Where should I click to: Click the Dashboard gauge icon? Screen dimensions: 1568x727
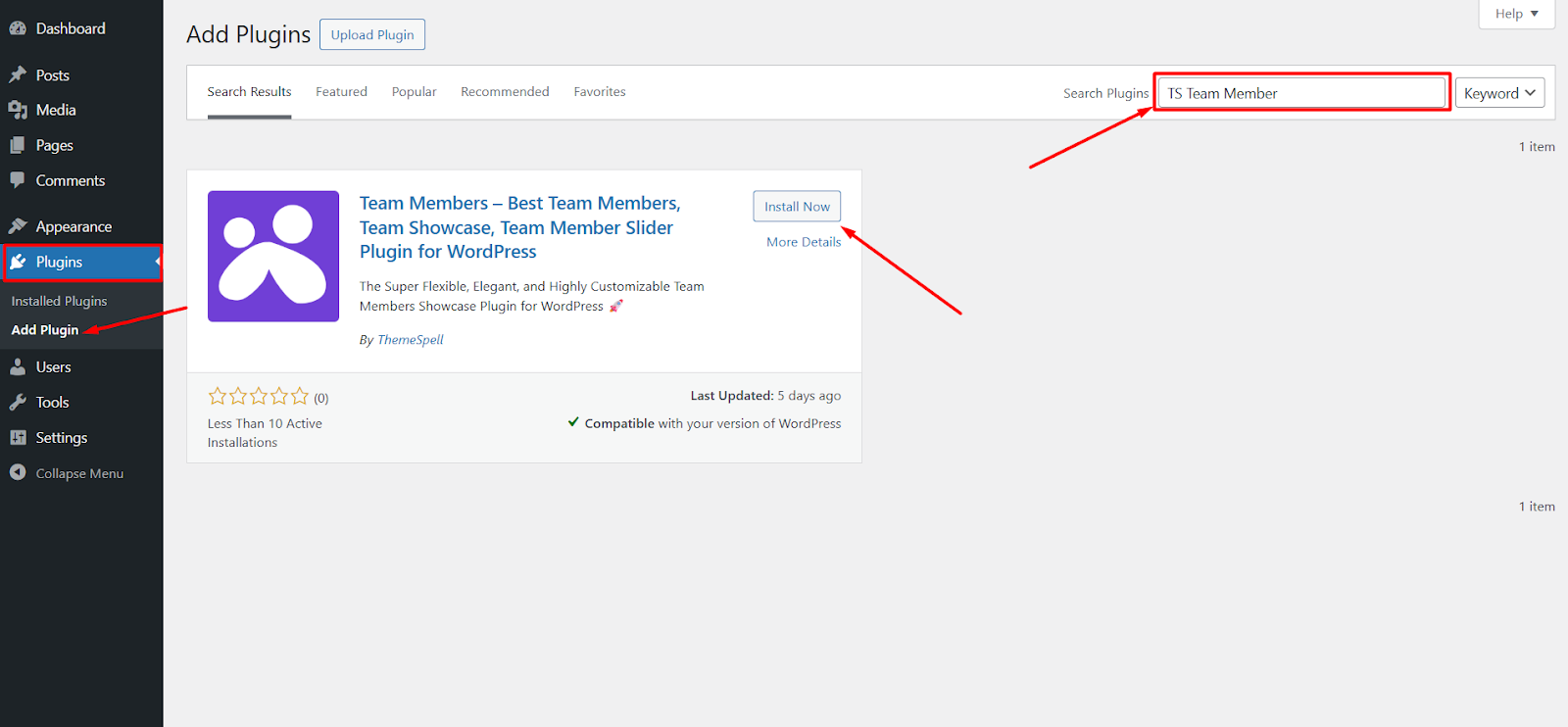18,28
